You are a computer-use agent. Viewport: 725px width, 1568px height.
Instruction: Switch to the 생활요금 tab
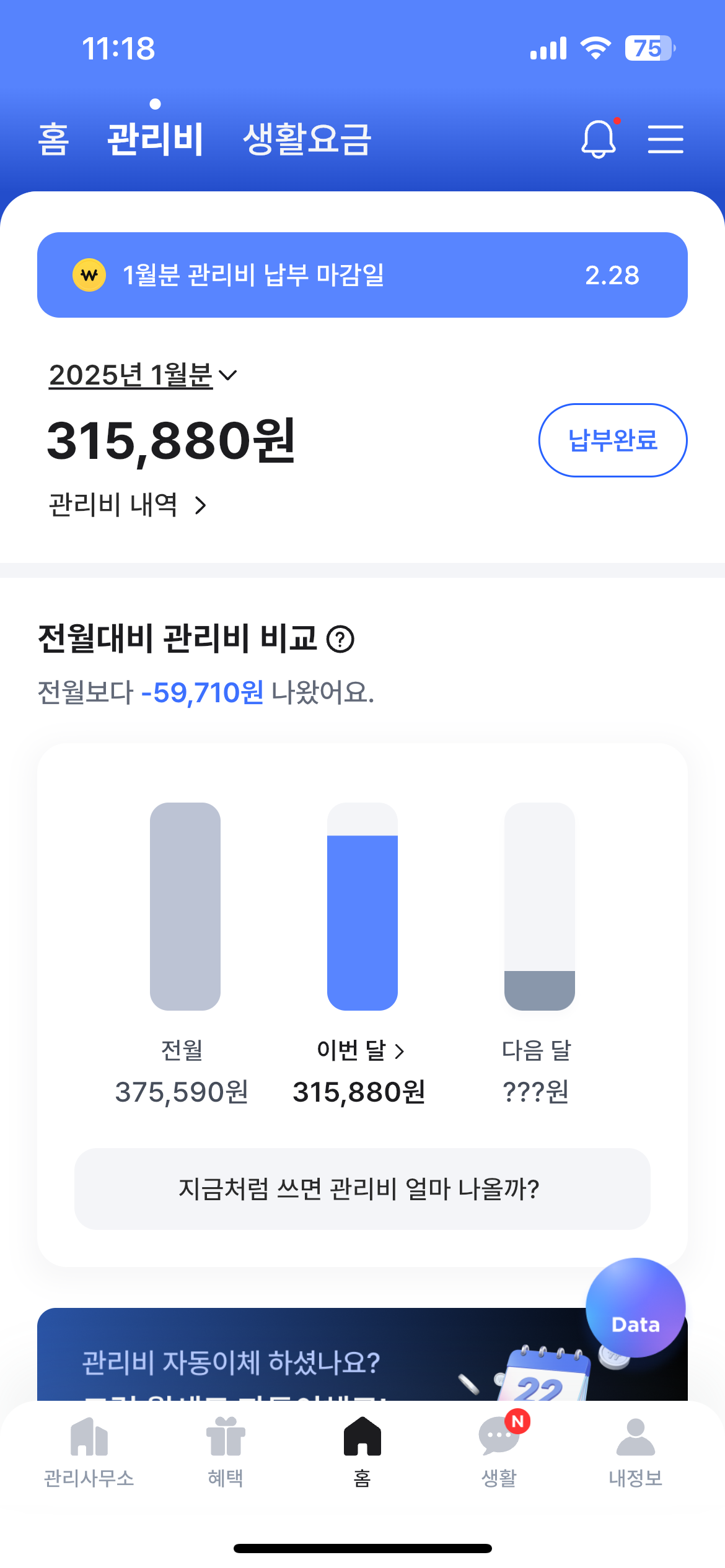(307, 139)
